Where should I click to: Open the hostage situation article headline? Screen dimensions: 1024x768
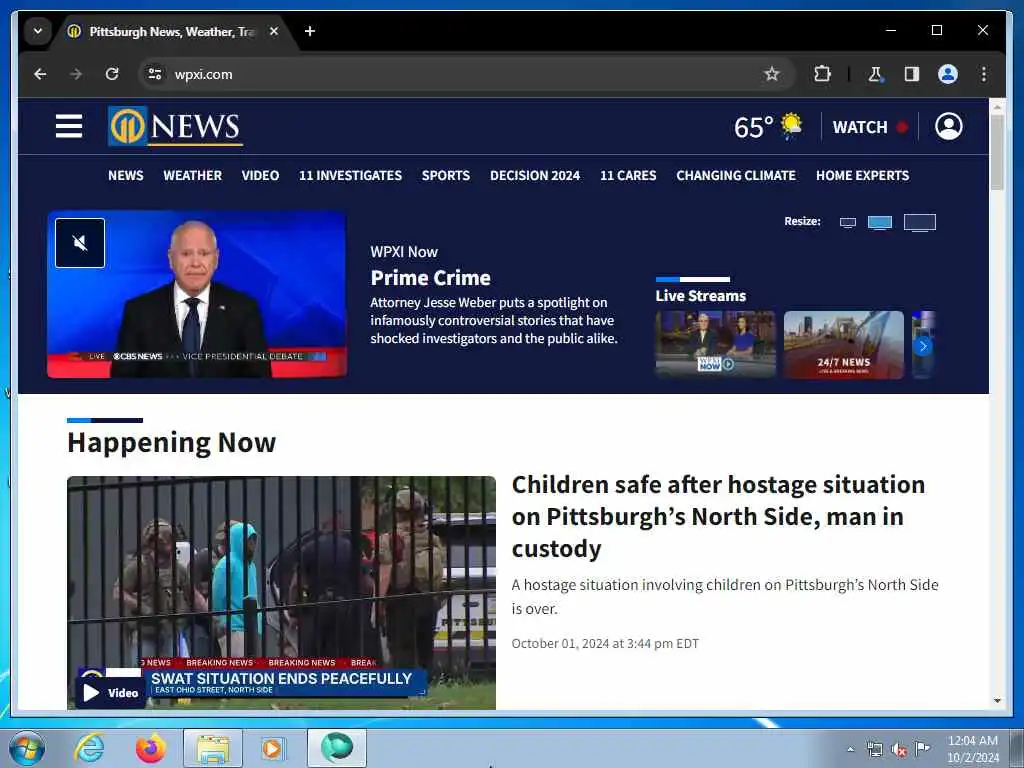(x=718, y=516)
